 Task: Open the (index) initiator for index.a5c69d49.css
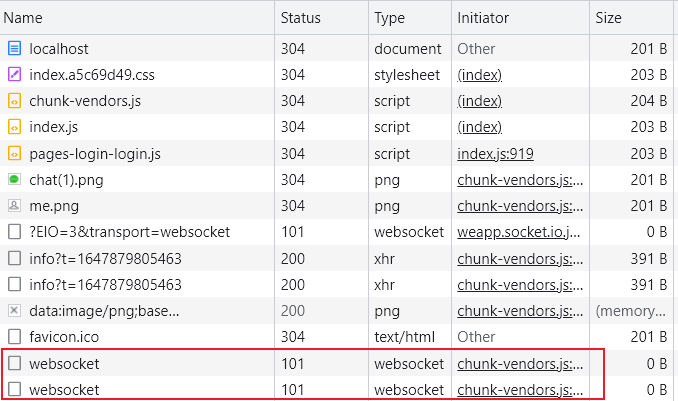point(480,75)
